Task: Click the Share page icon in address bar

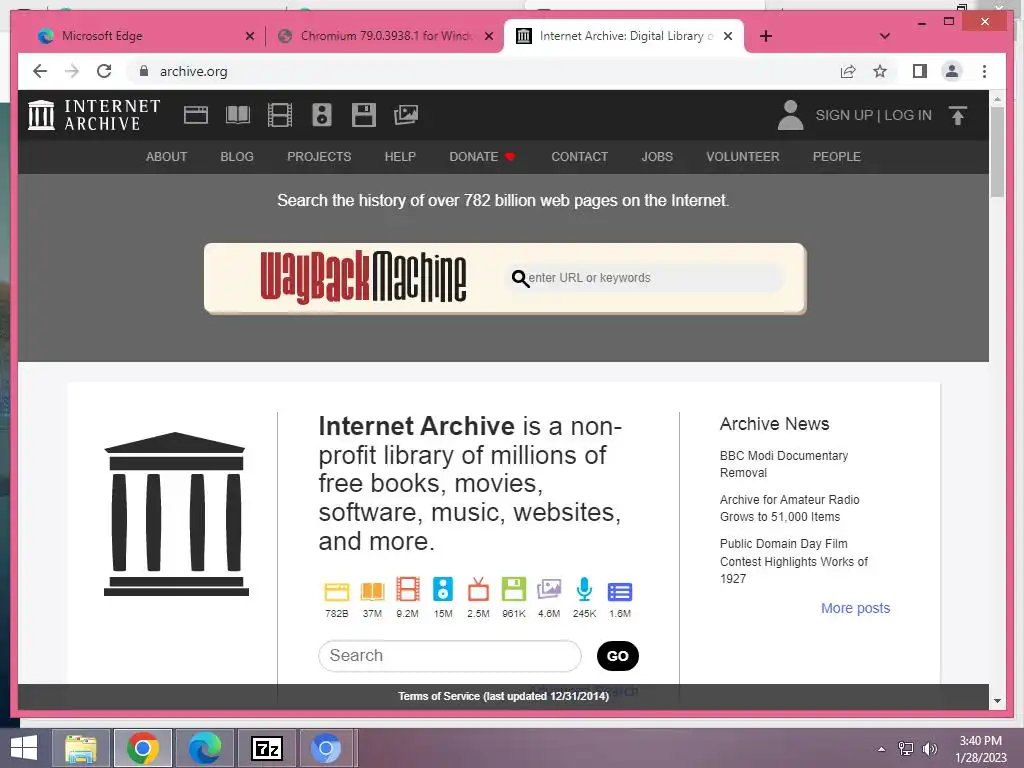Action: tap(848, 71)
